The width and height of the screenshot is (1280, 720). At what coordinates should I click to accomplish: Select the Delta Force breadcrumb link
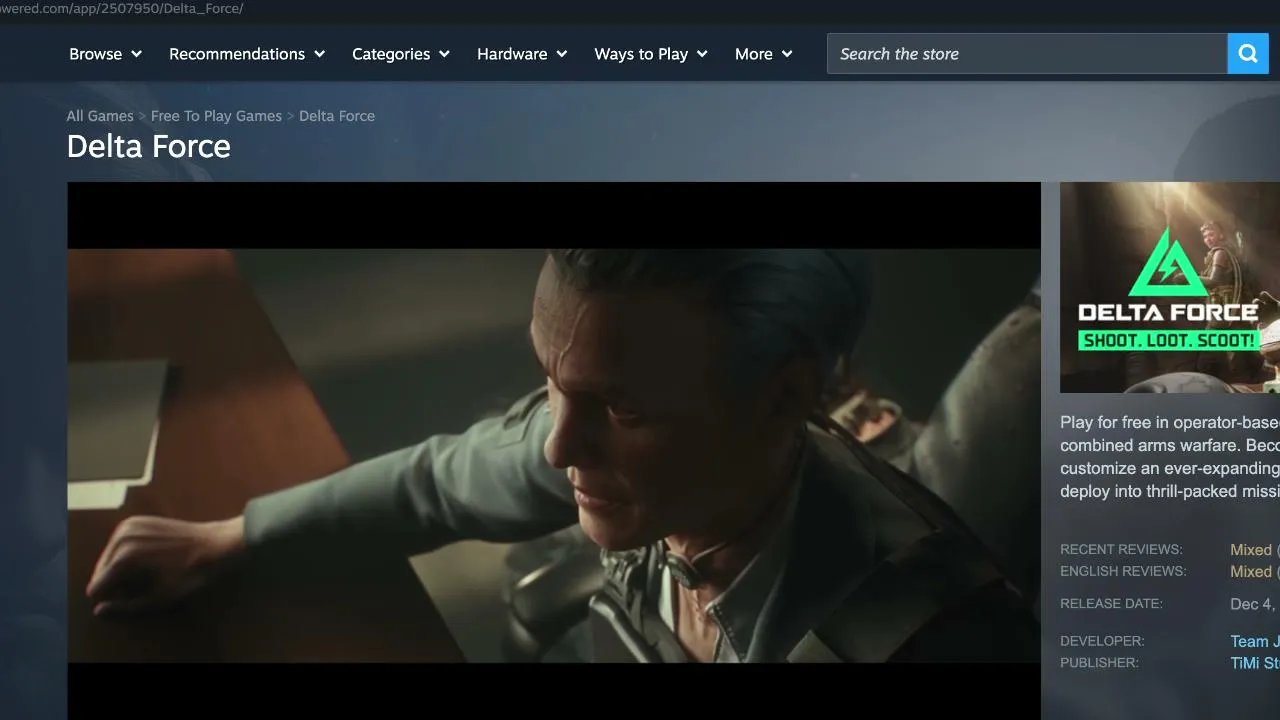pos(337,116)
